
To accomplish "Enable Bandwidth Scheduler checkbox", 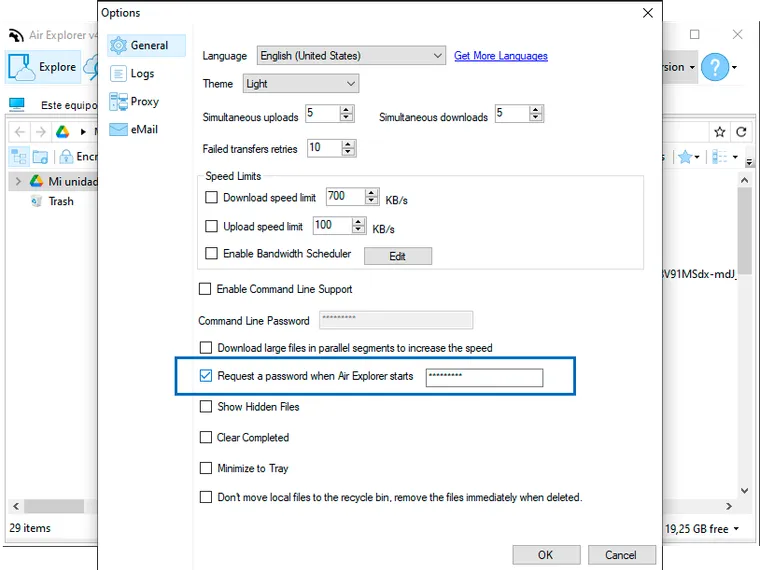I will pyautogui.click(x=211, y=253).
